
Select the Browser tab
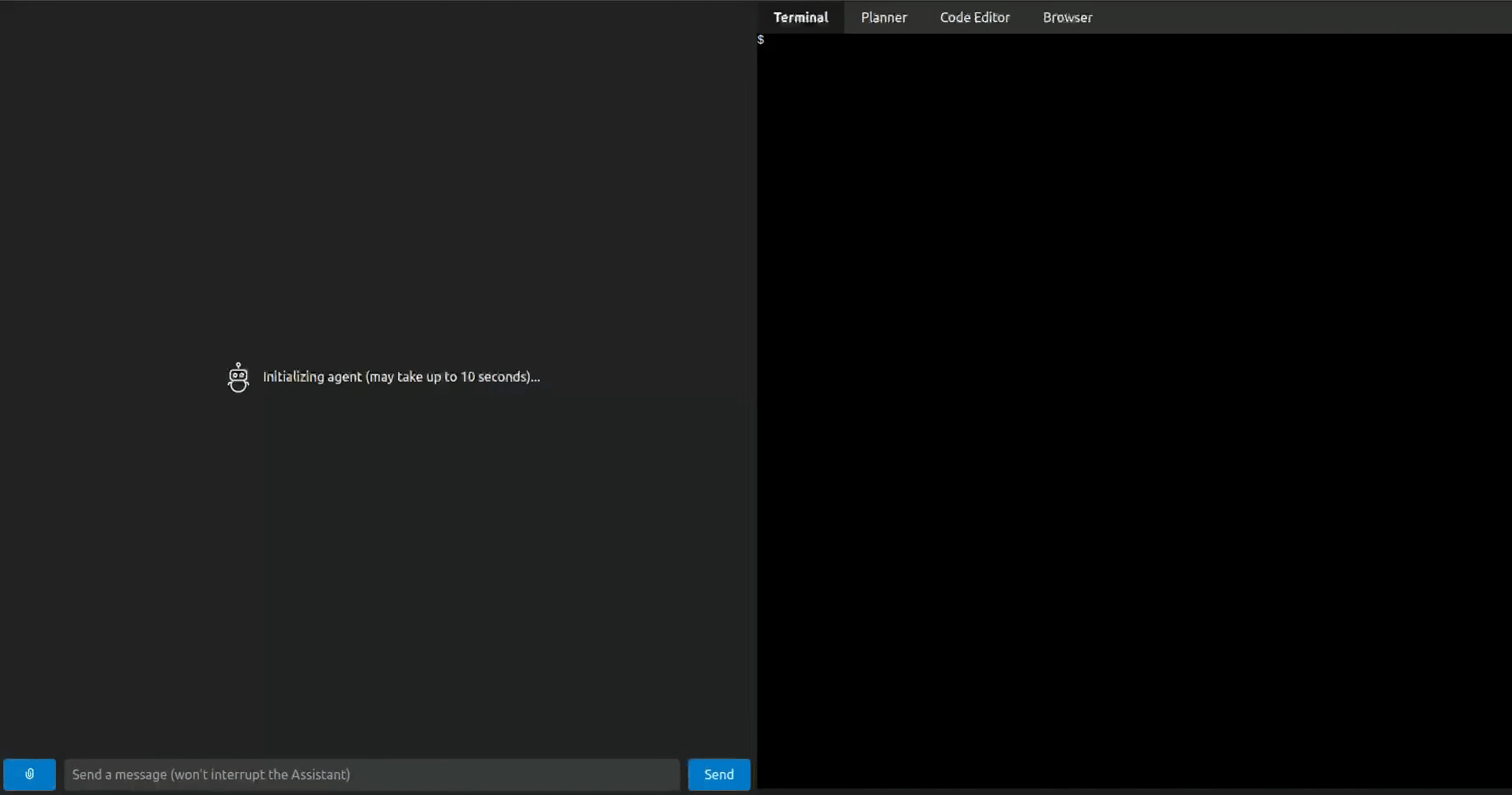pyautogui.click(x=1067, y=17)
